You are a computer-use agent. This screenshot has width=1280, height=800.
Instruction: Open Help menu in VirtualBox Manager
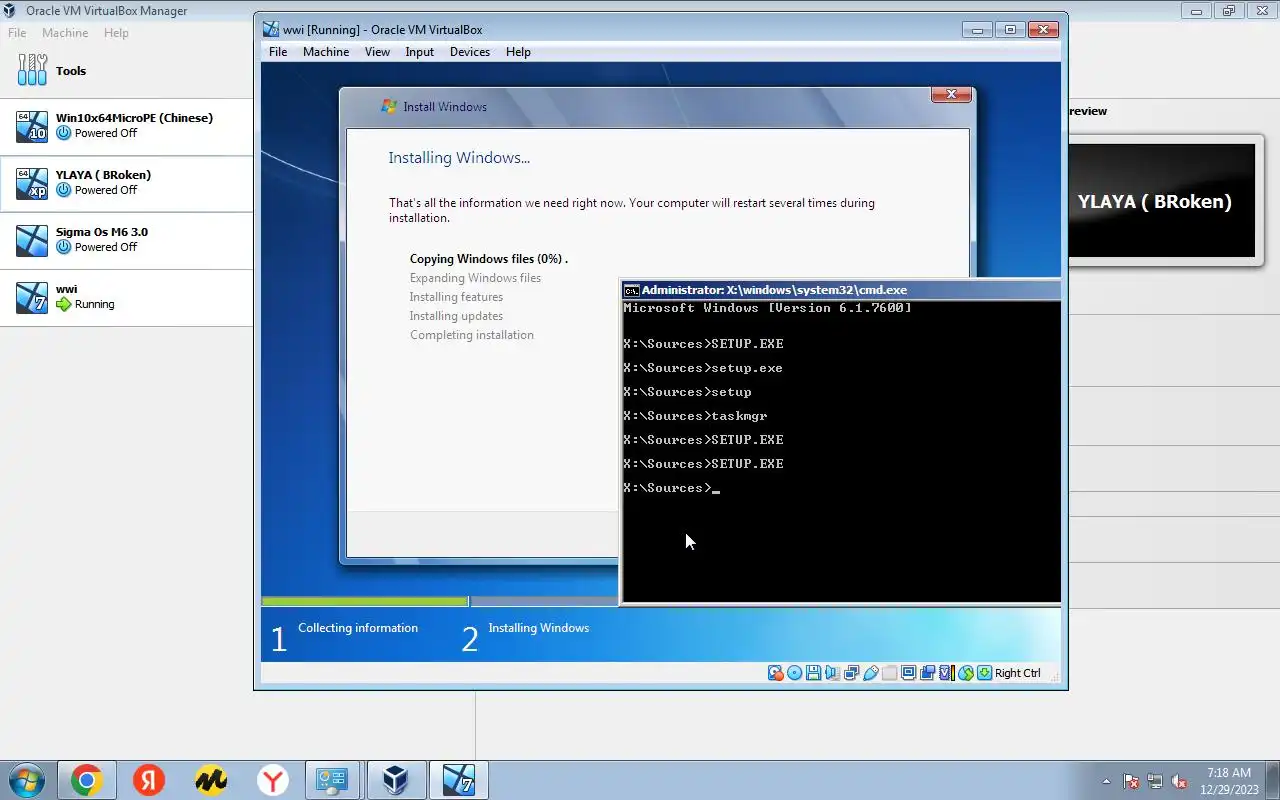click(116, 33)
